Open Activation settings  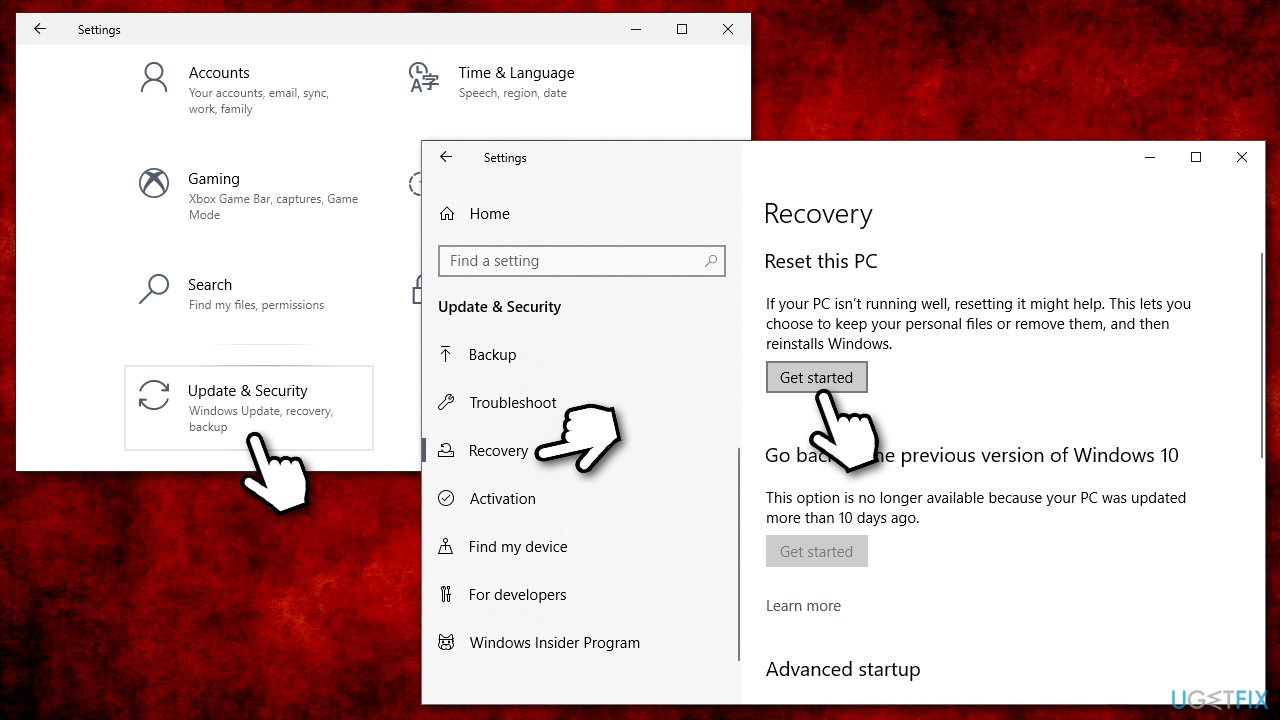pos(502,498)
